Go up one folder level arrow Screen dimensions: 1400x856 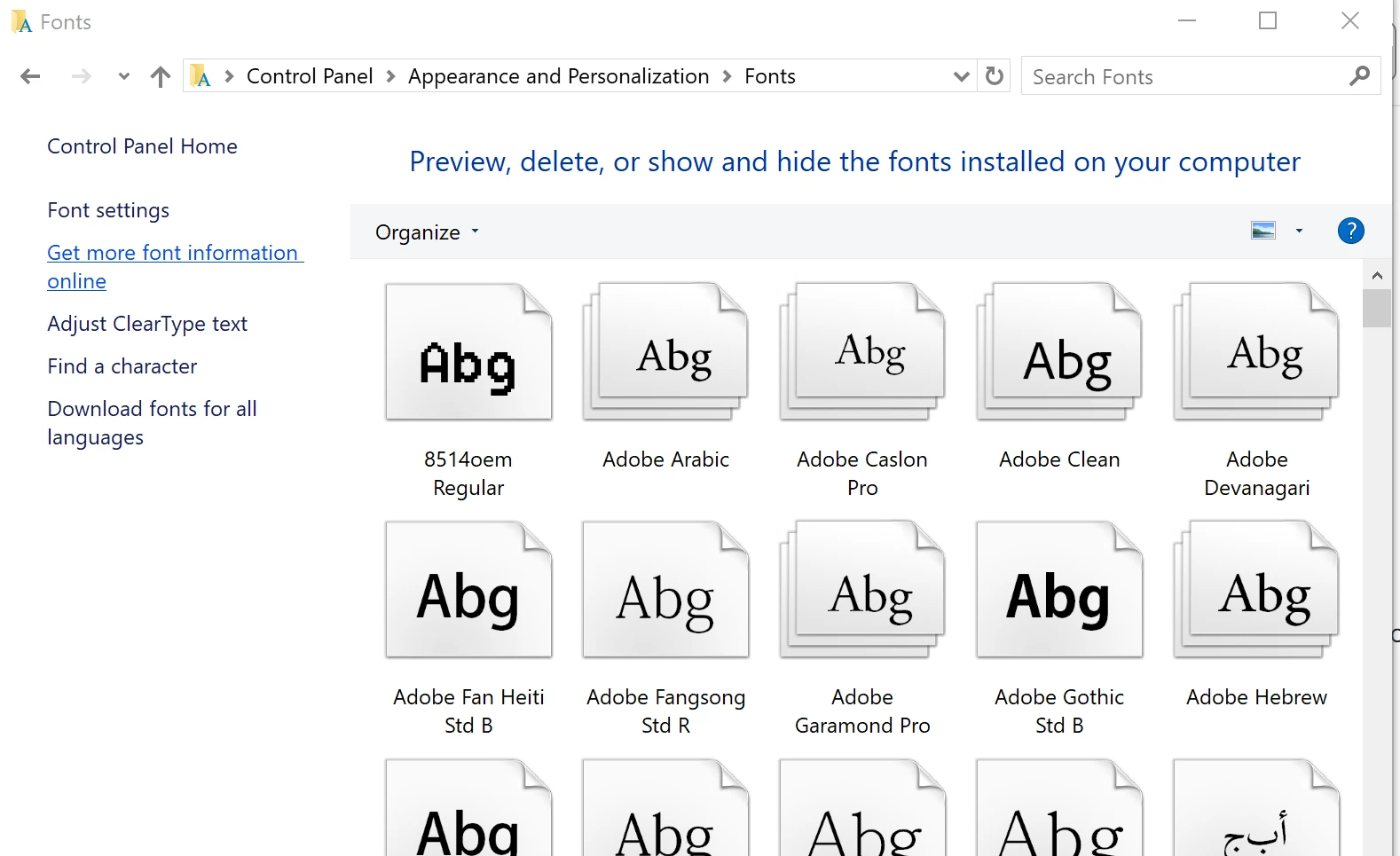[161, 76]
